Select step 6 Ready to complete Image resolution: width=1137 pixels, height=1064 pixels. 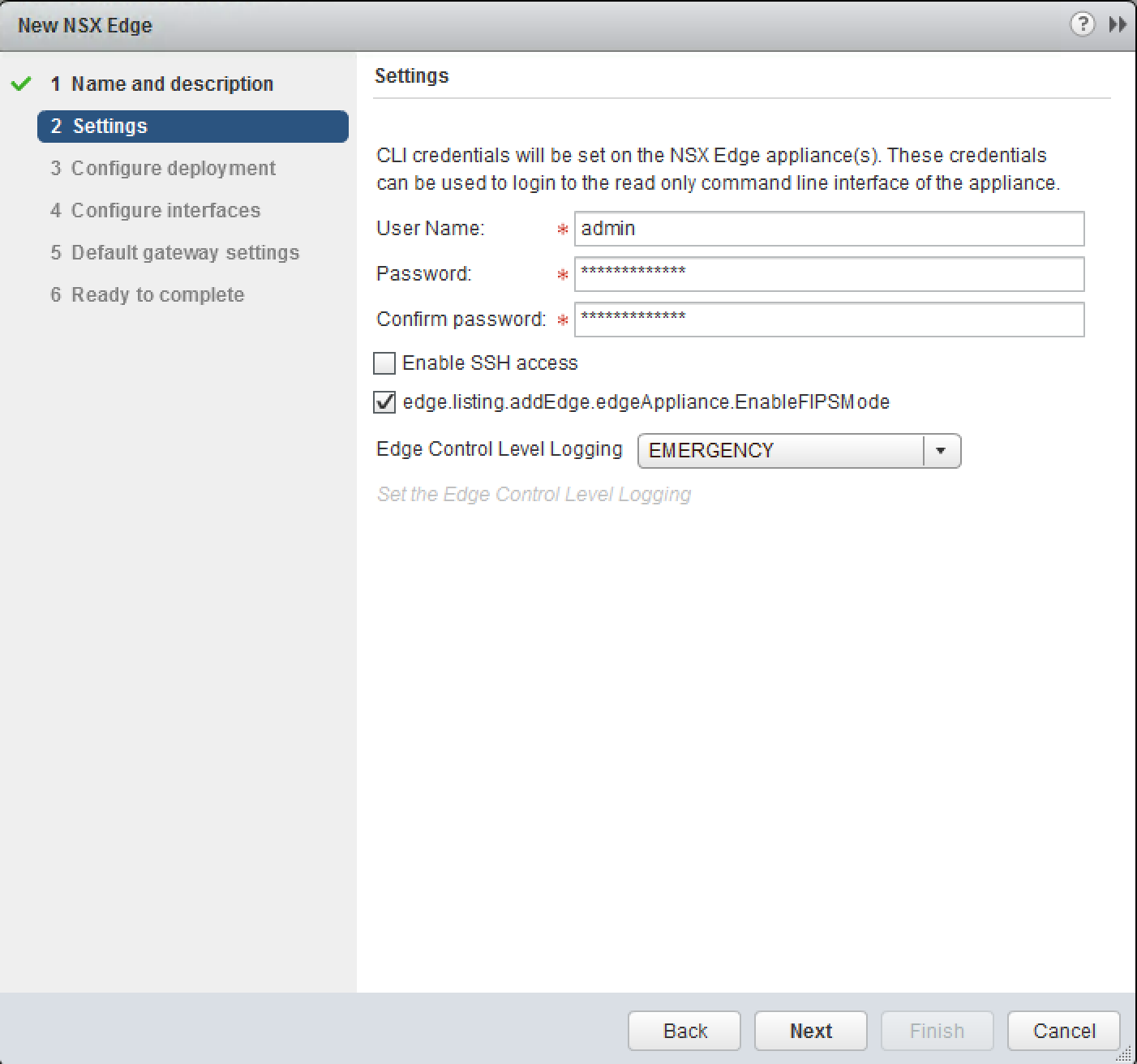point(148,294)
